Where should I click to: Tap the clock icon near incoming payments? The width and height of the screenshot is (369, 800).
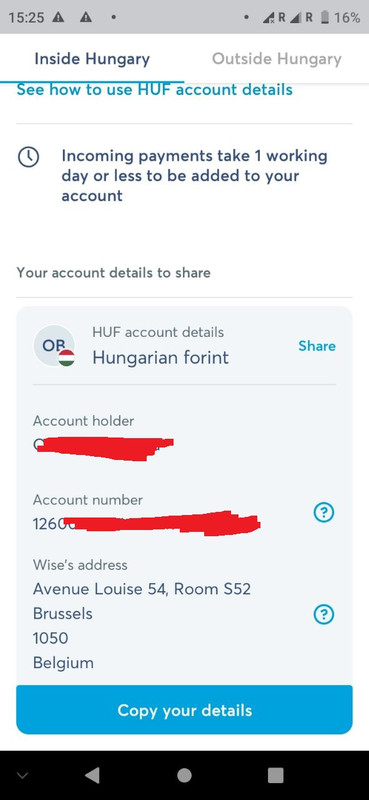29,157
